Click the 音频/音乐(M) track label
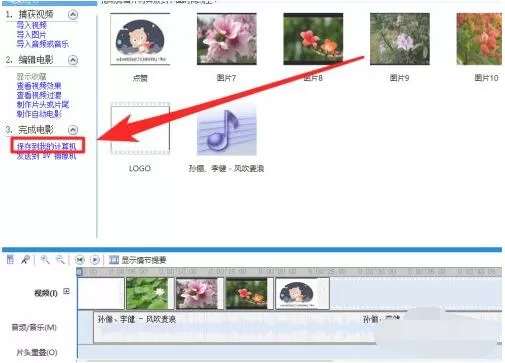 (34, 328)
